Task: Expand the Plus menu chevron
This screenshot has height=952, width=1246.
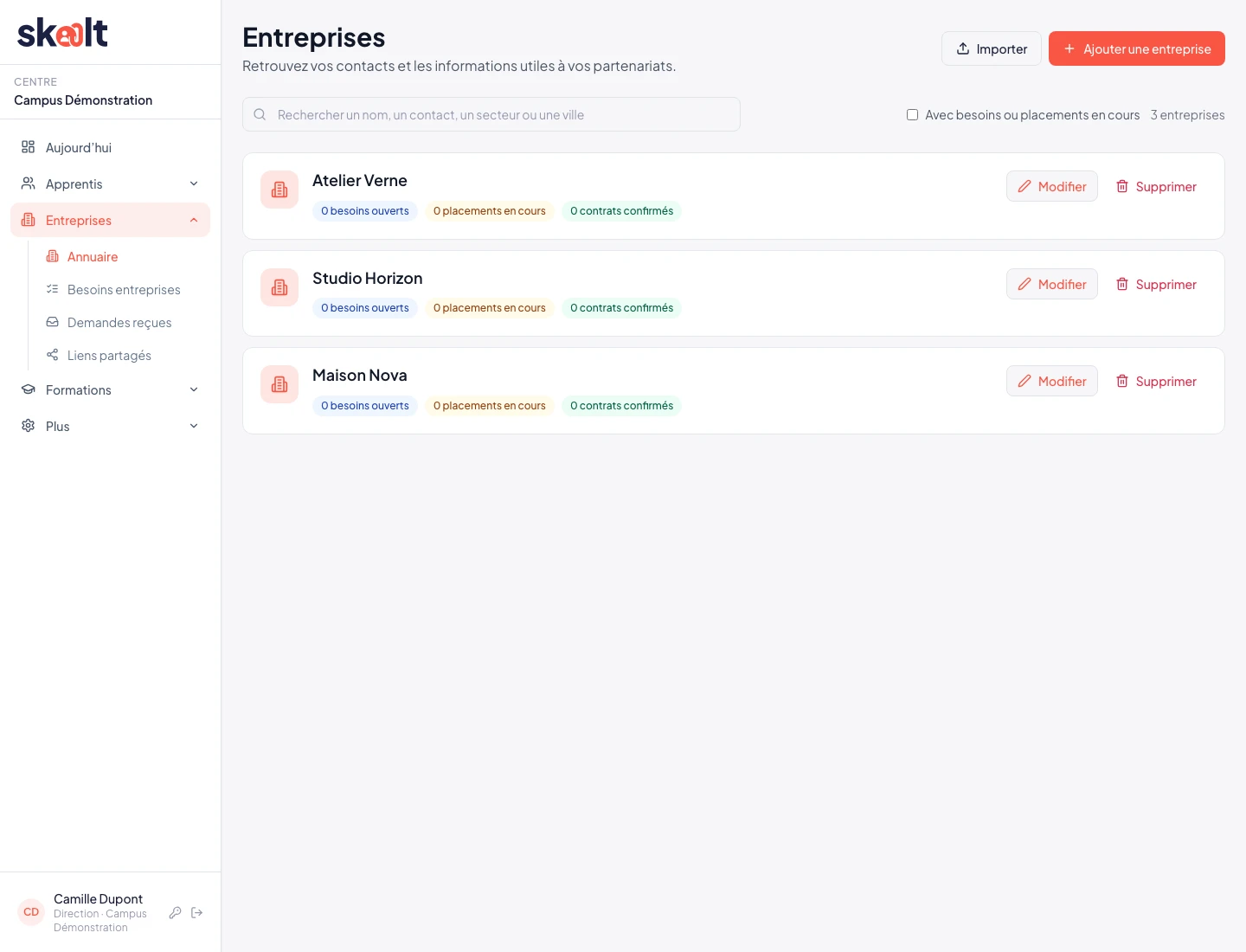Action: pos(194,426)
